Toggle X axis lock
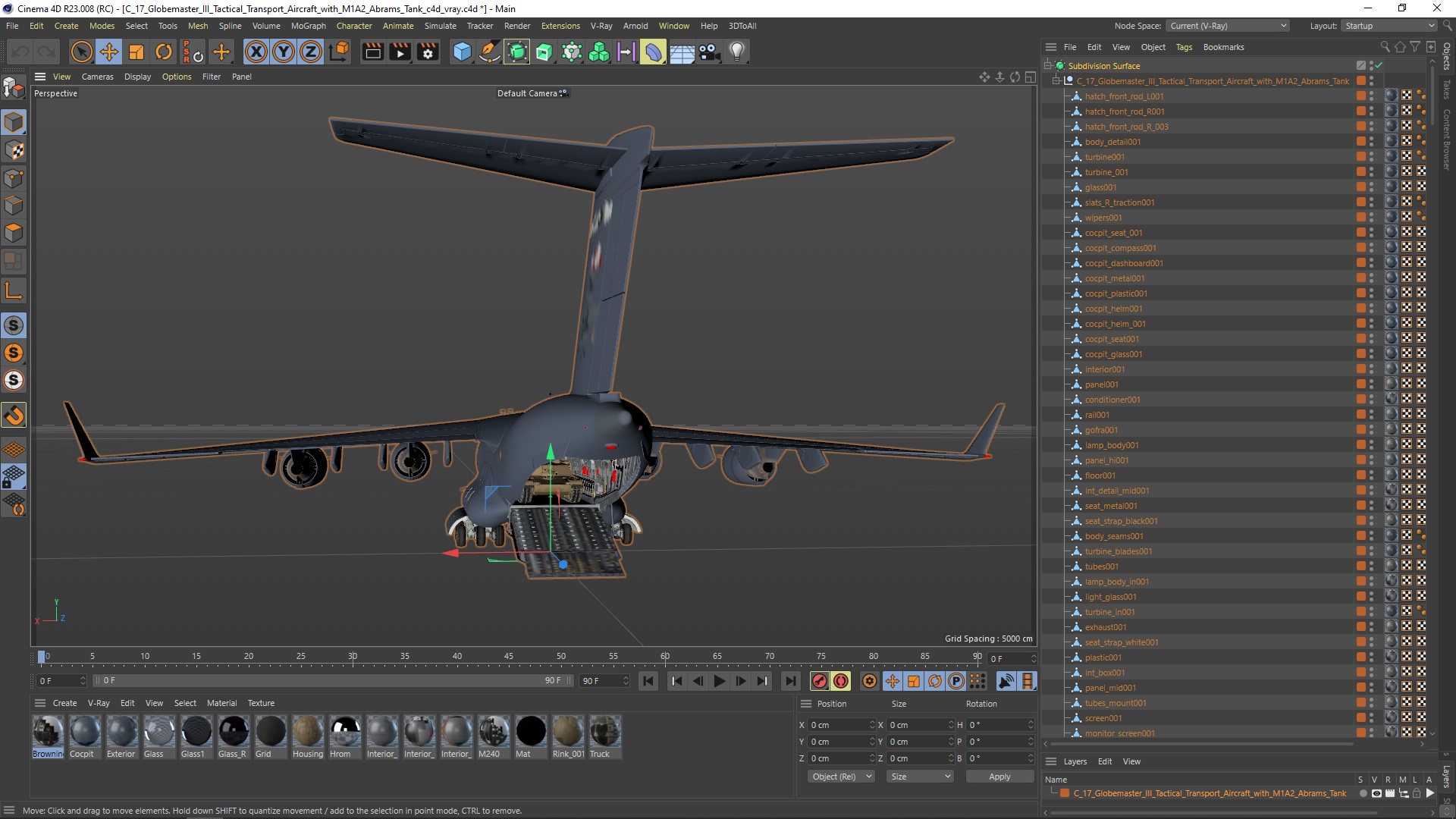This screenshot has height=819, width=1456. tap(256, 52)
